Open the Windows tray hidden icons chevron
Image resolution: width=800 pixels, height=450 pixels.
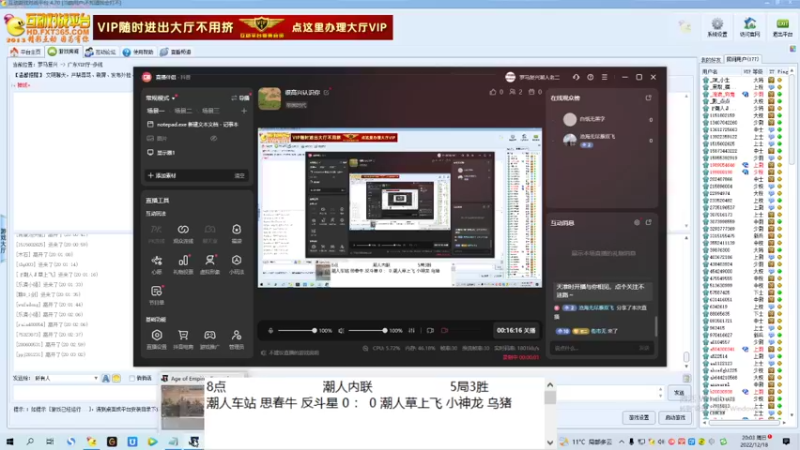[621, 442]
